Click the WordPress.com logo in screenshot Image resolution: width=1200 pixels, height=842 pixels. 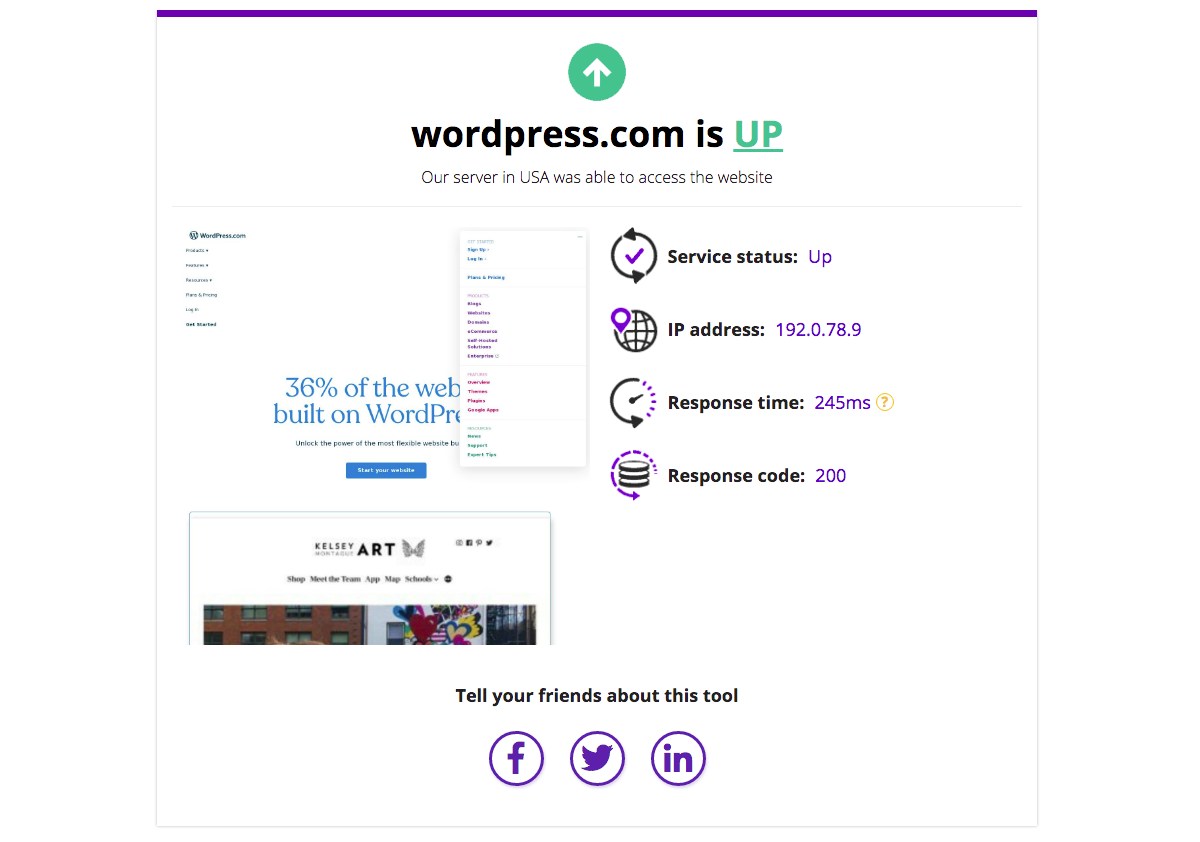pos(217,235)
